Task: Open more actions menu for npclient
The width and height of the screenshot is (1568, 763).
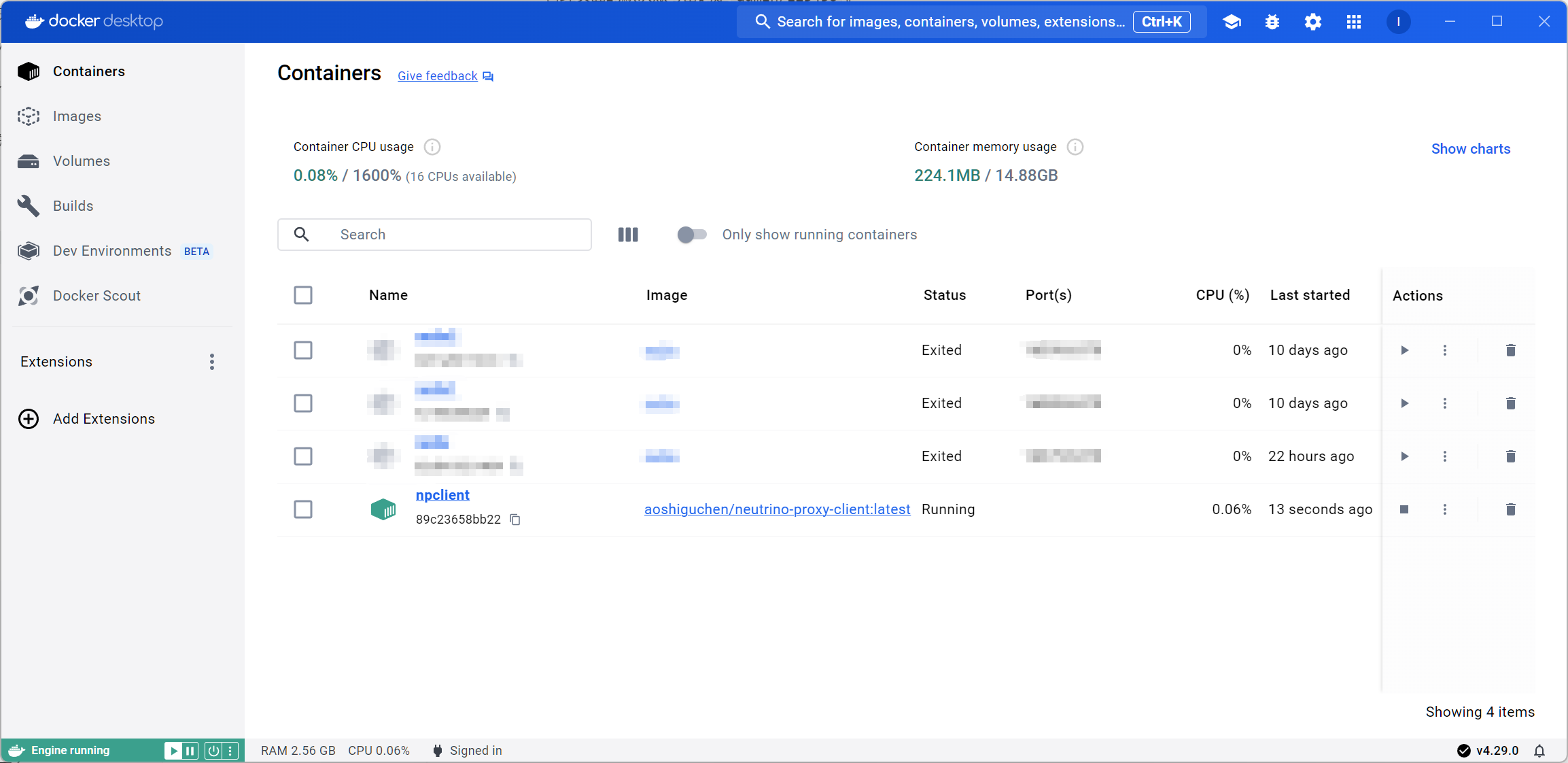Action: 1445,509
